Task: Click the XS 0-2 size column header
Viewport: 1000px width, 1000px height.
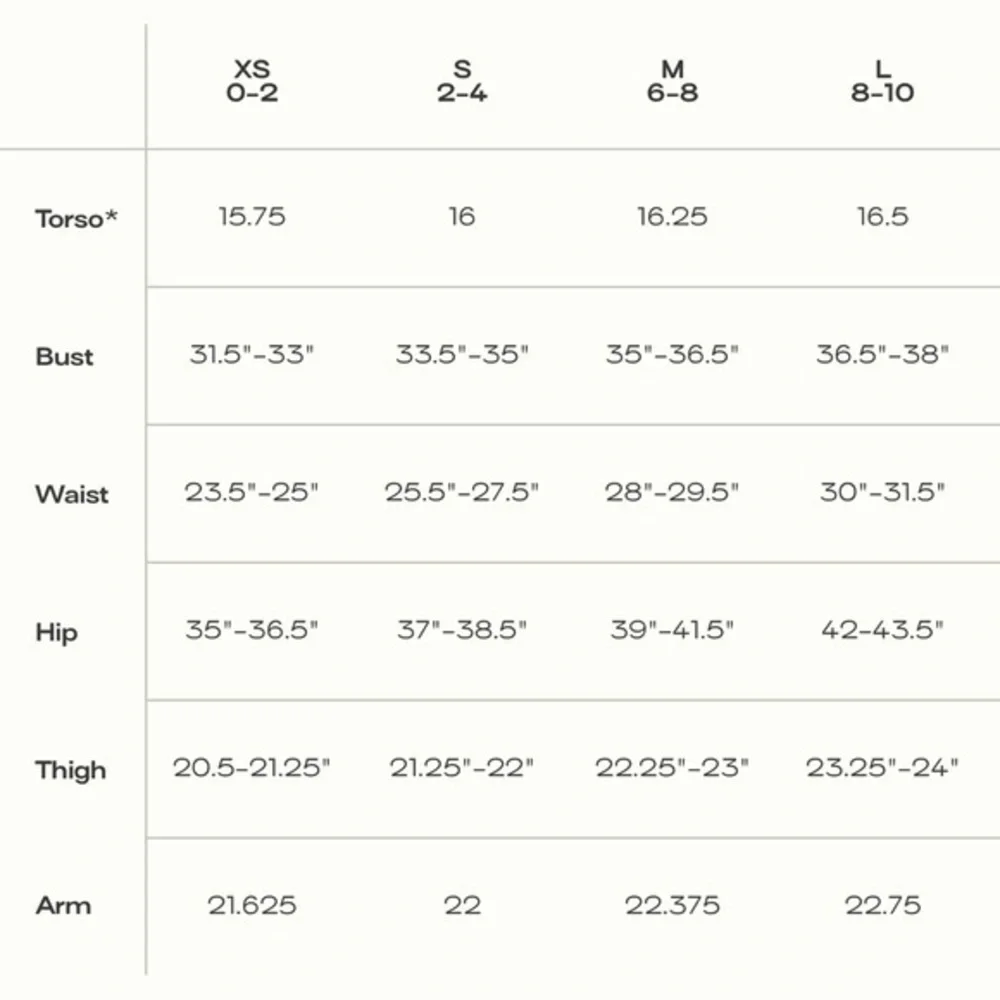Action: coord(252,82)
